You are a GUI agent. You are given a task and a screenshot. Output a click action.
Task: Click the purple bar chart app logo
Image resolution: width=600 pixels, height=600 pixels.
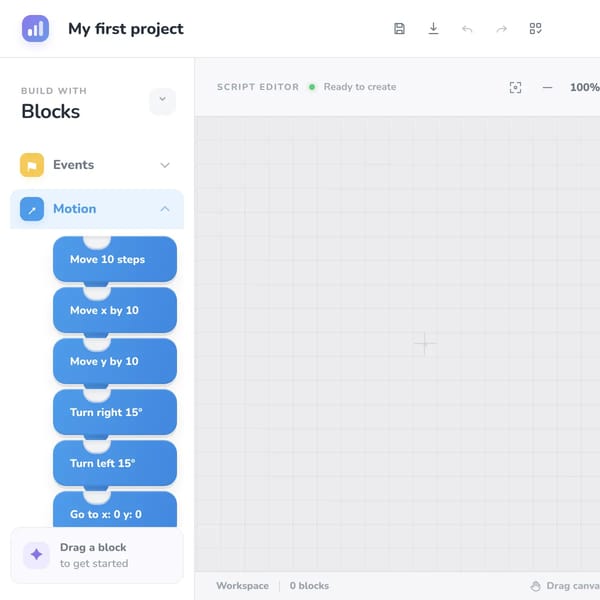pyautogui.click(x=35, y=29)
